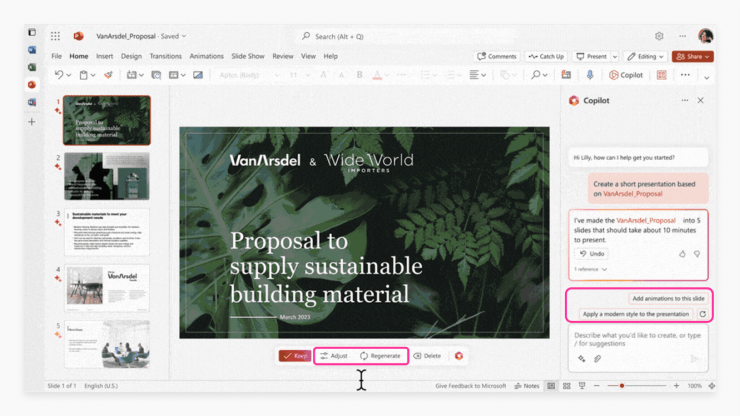The height and width of the screenshot is (416, 740).
Task: Click the attach paperclip icon
Action: [x=597, y=359]
